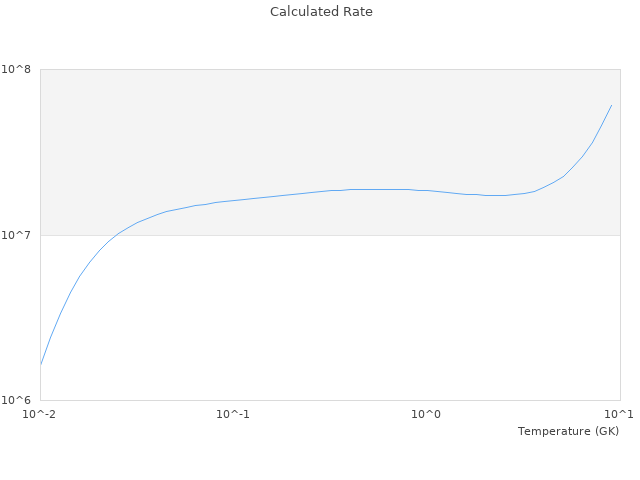Select the 10^1 x-axis tick label
The image size is (640, 480).
619,414
